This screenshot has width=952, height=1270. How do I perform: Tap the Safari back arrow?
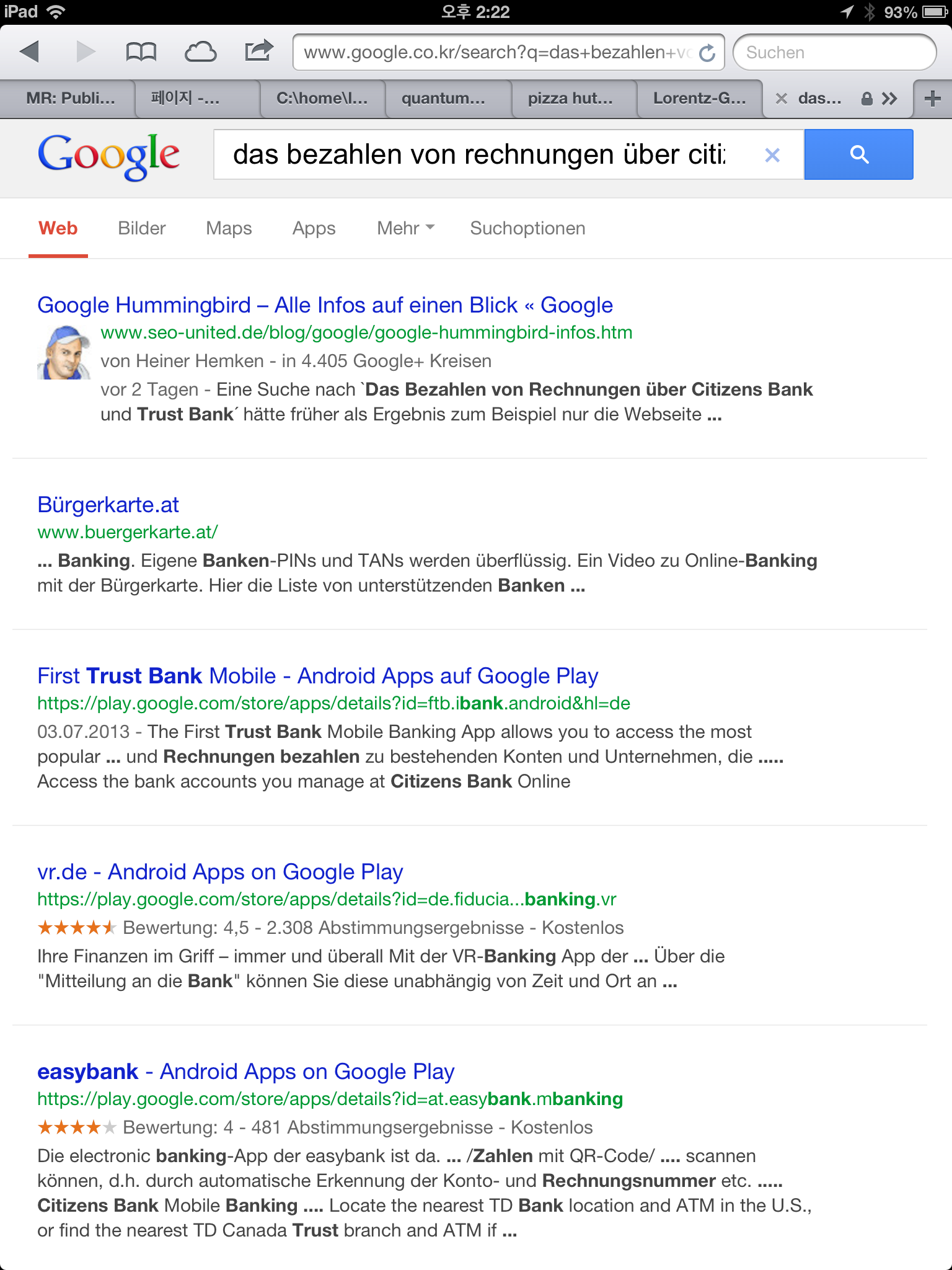tap(30, 52)
